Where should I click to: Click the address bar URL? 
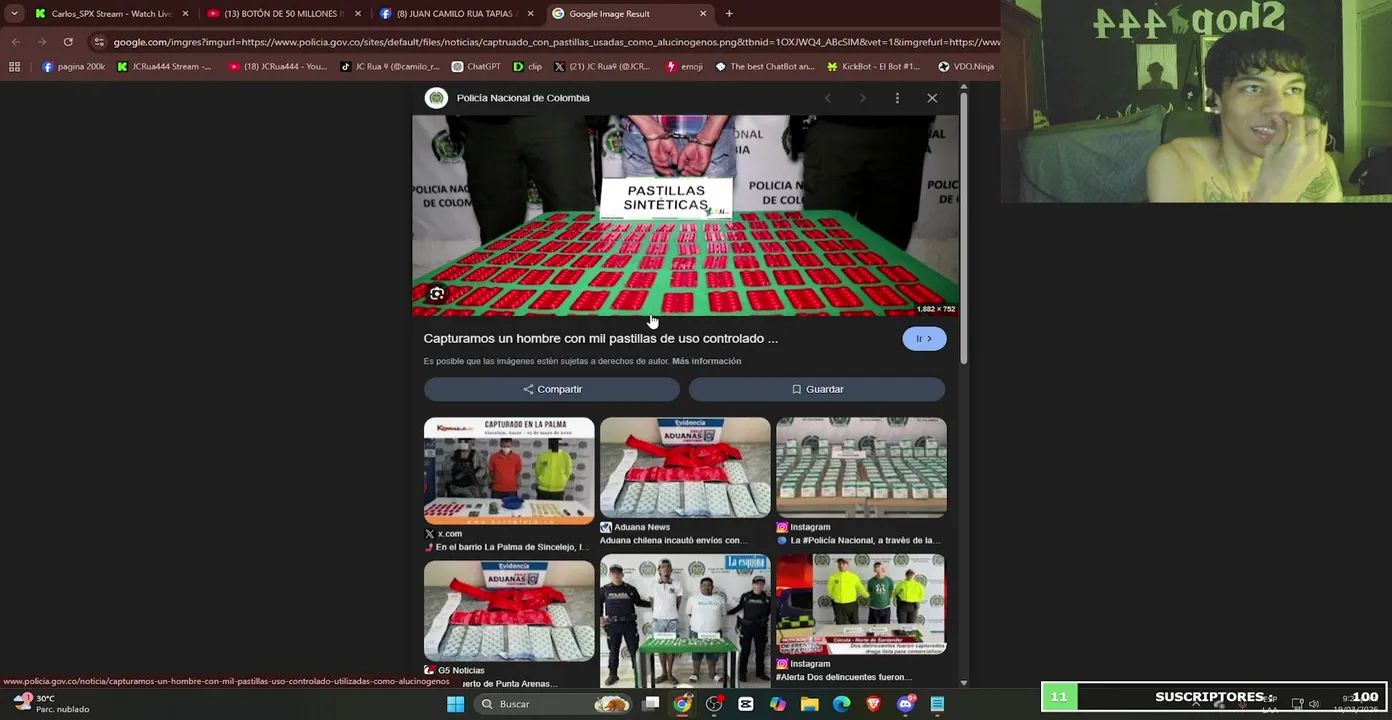pyautogui.click(x=556, y=42)
